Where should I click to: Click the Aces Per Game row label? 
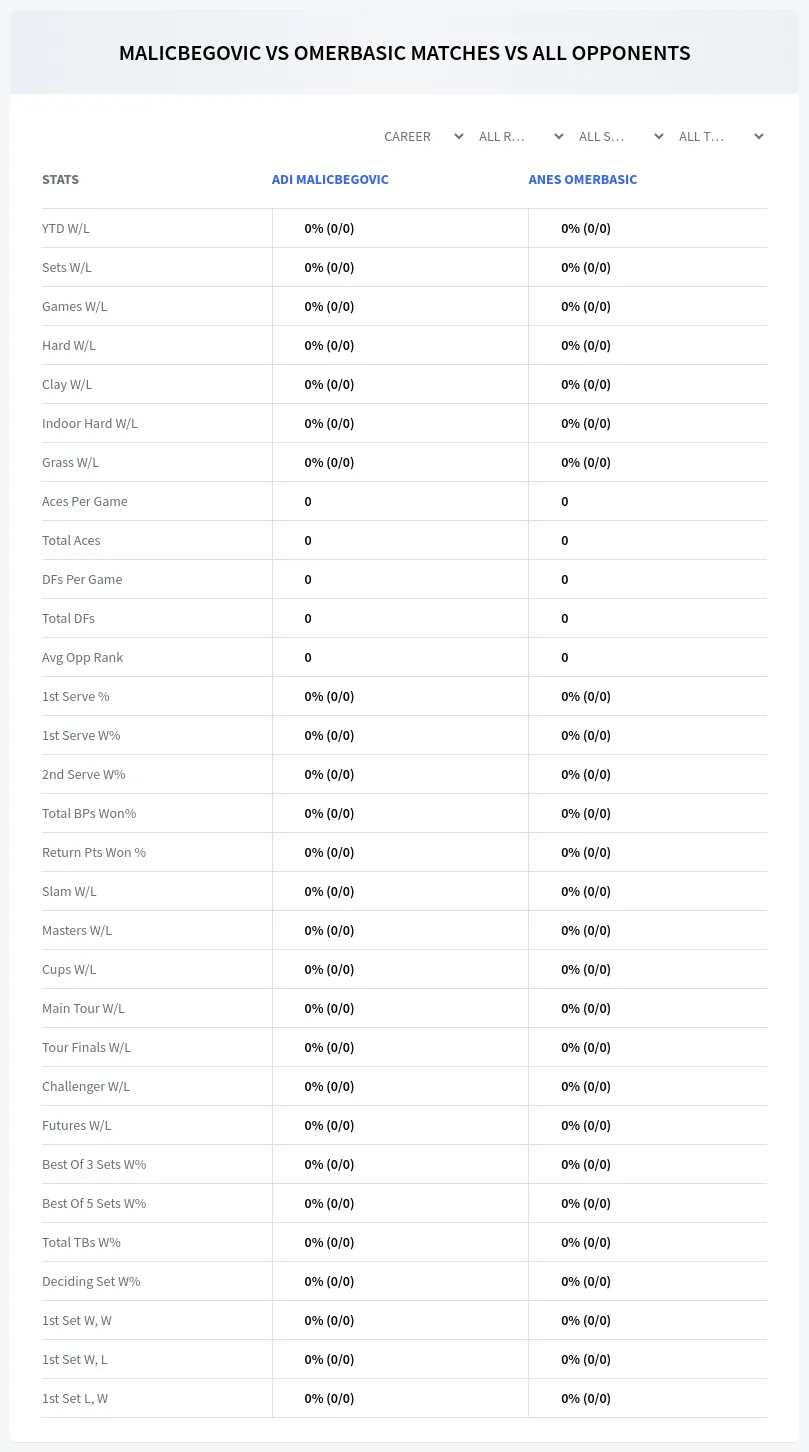point(85,501)
